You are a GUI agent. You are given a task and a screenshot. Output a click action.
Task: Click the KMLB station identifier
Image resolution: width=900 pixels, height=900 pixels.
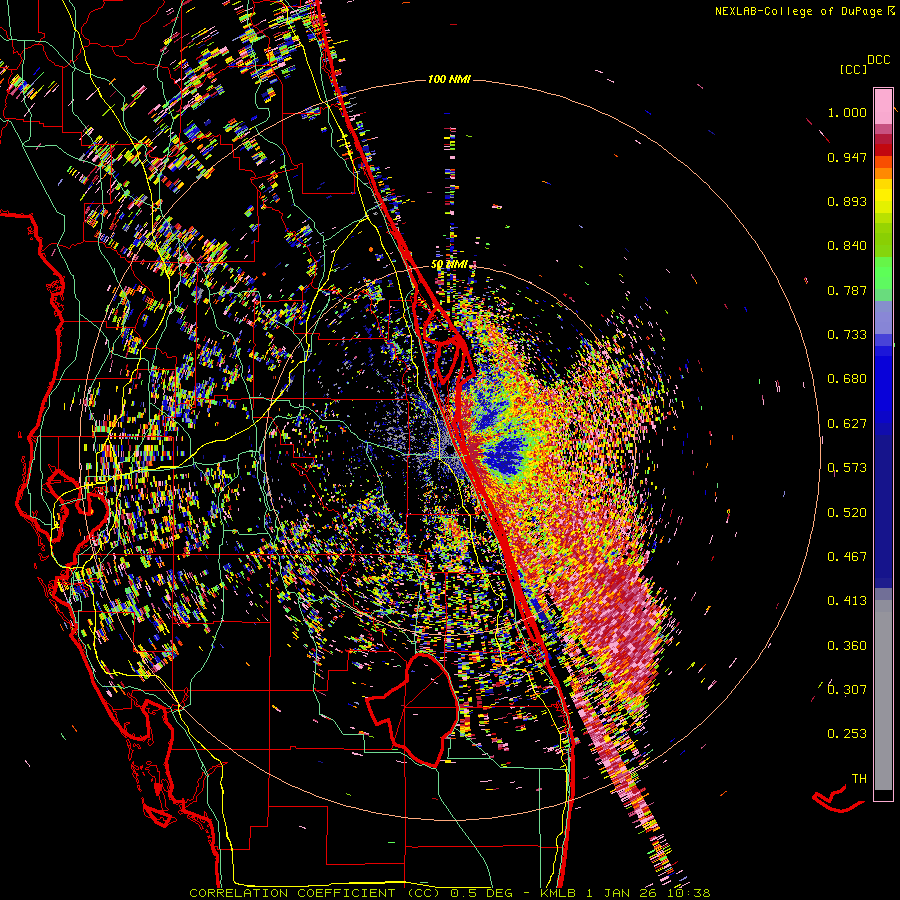(x=559, y=893)
